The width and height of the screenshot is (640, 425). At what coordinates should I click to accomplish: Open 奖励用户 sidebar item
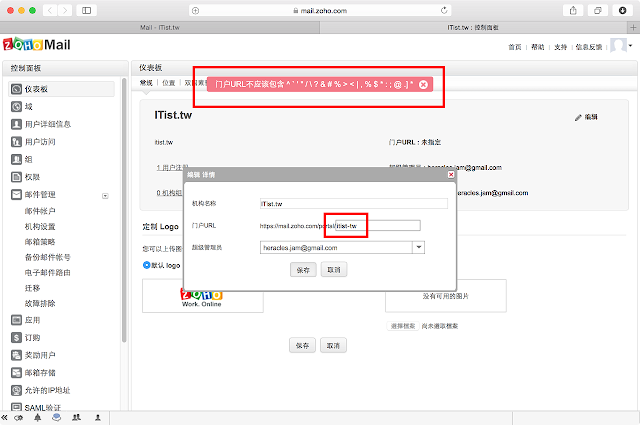point(33,355)
